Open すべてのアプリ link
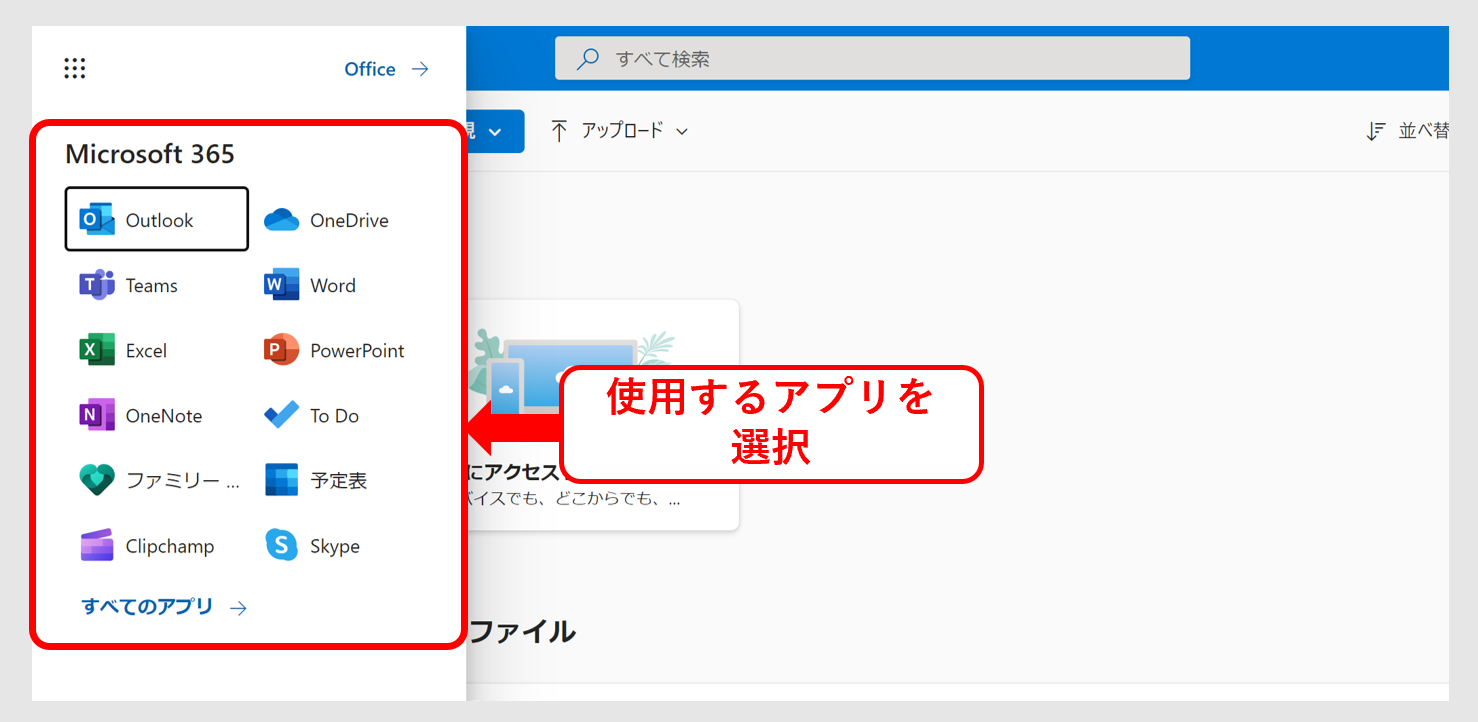Image resolution: width=1478 pixels, height=722 pixels. point(164,606)
